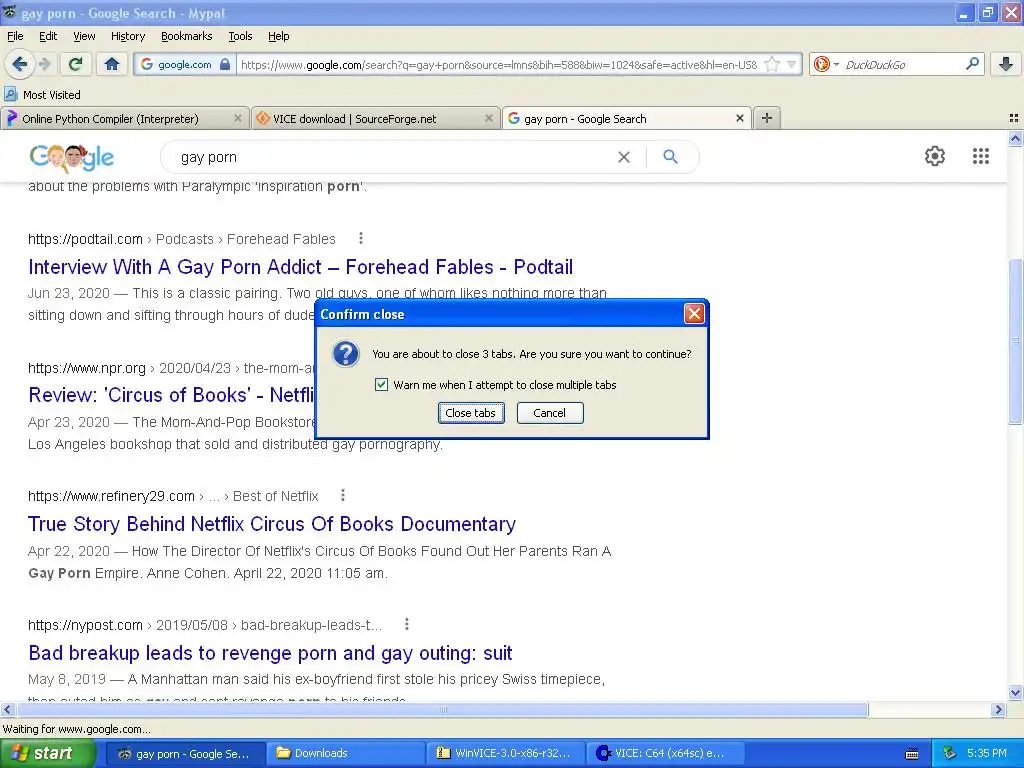
Task: Click the horizontal scrollbar left arrow
Action: tap(7, 709)
